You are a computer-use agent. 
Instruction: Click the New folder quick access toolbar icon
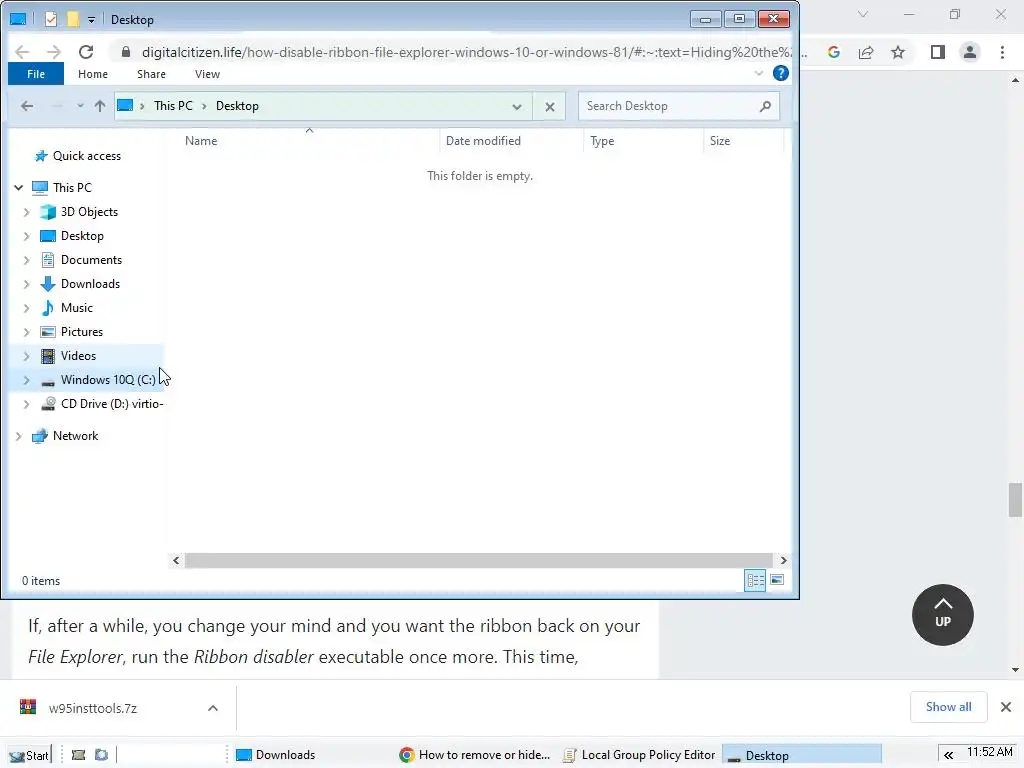click(x=72, y=19)
